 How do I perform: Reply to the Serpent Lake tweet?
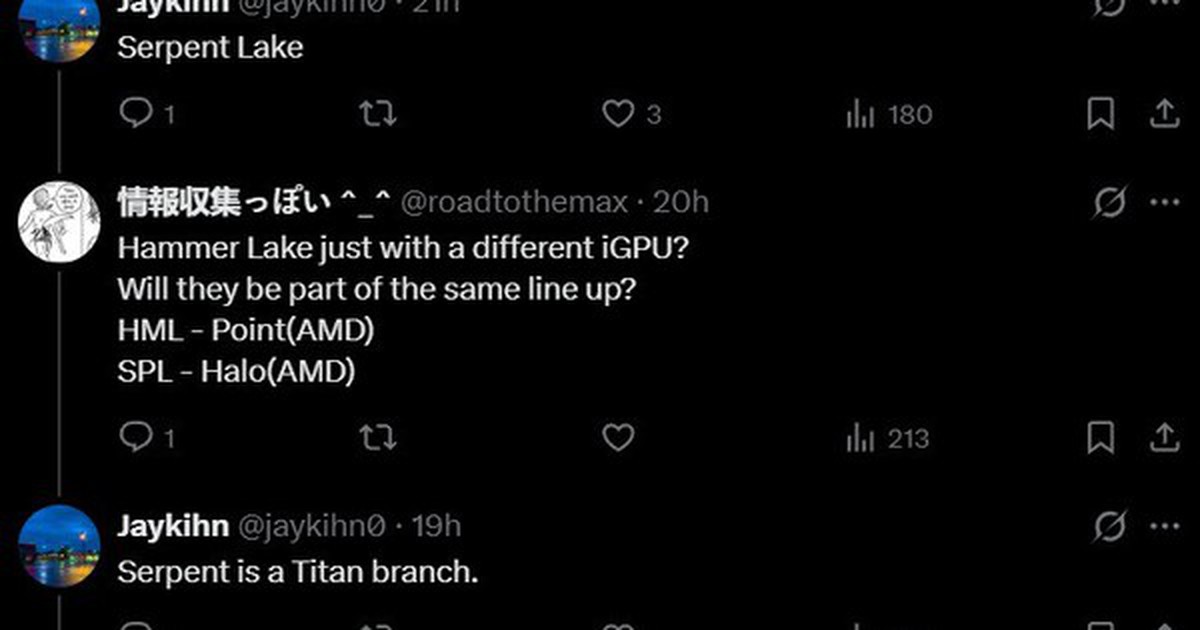click(x=135, y=114)
